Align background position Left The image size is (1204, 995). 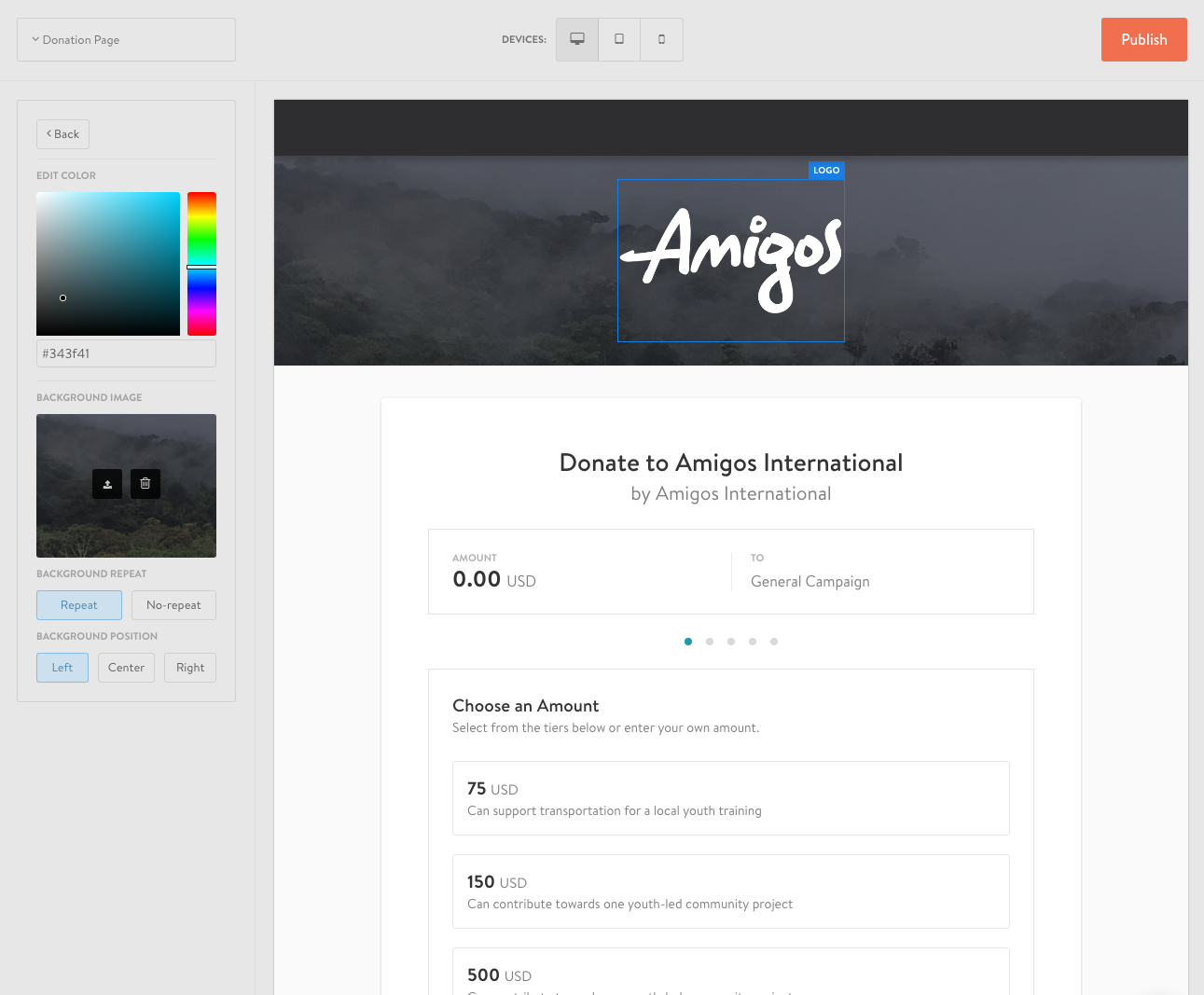[62, 668]
